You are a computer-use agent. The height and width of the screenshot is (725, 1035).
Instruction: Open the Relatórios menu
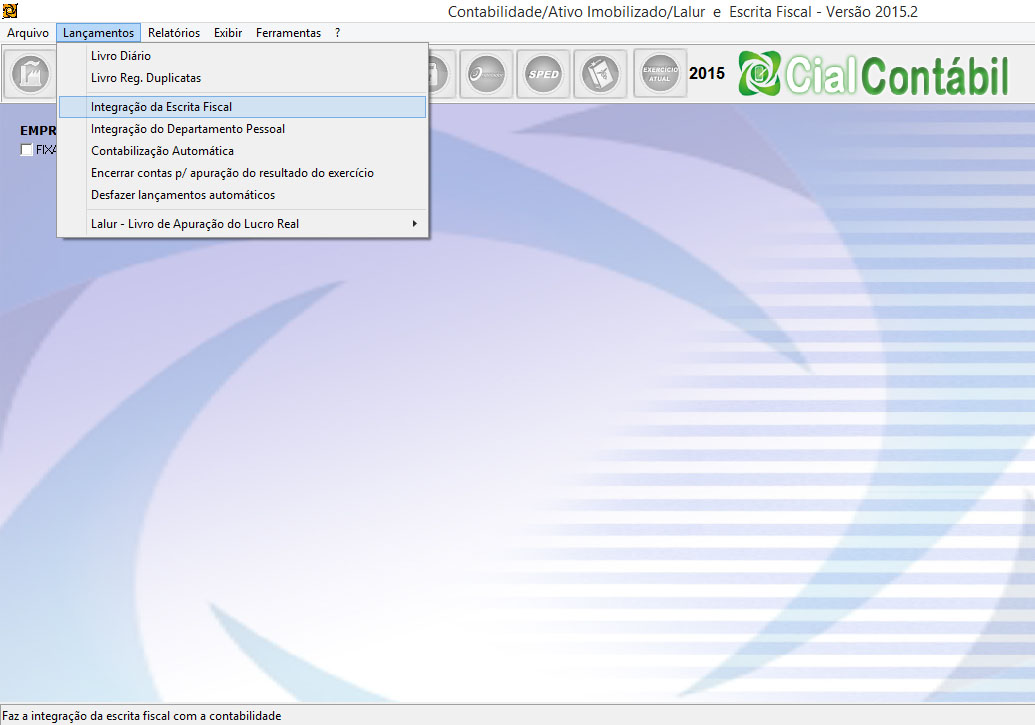coord(174,33)
